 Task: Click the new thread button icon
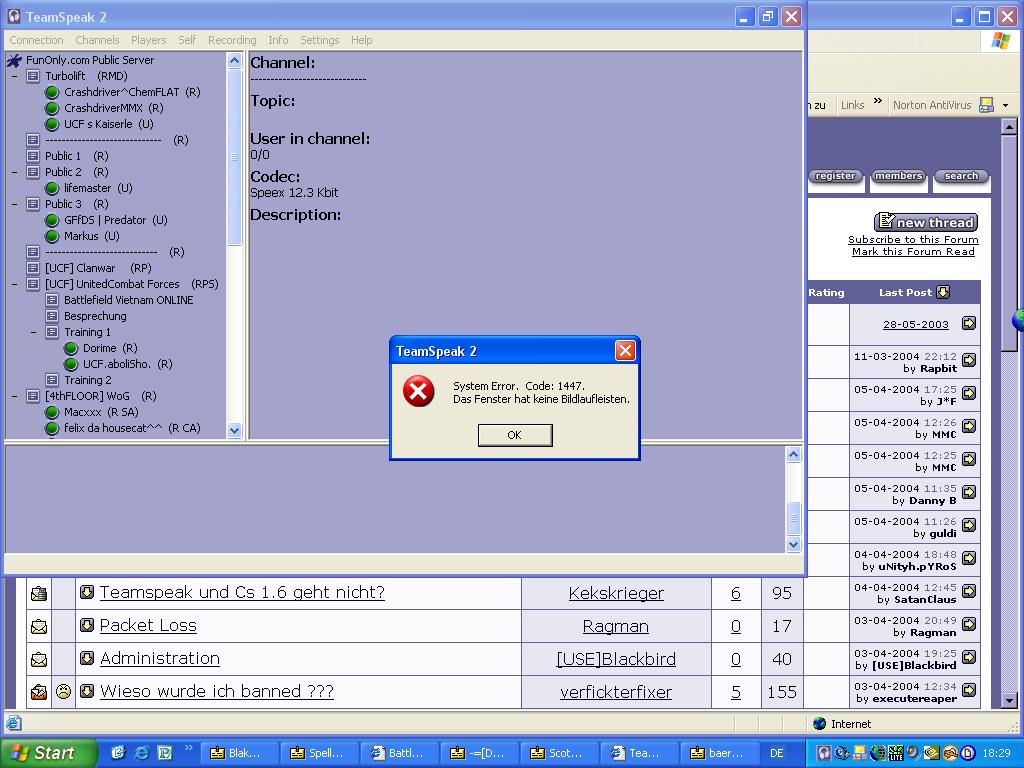coord(886,221)
